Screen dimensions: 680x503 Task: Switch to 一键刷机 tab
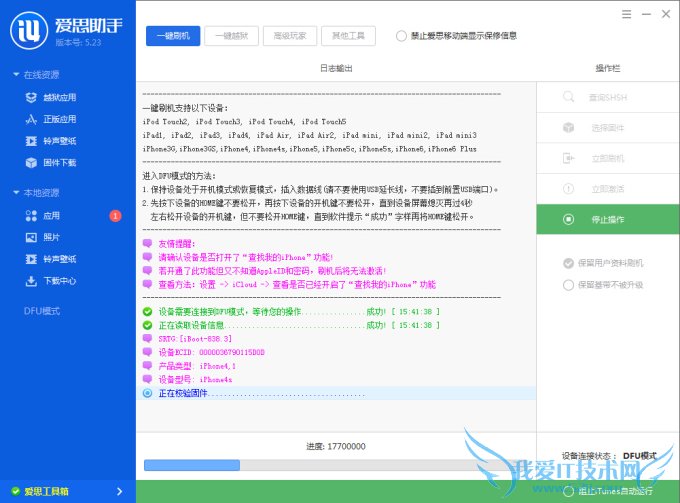click(173, 36)
